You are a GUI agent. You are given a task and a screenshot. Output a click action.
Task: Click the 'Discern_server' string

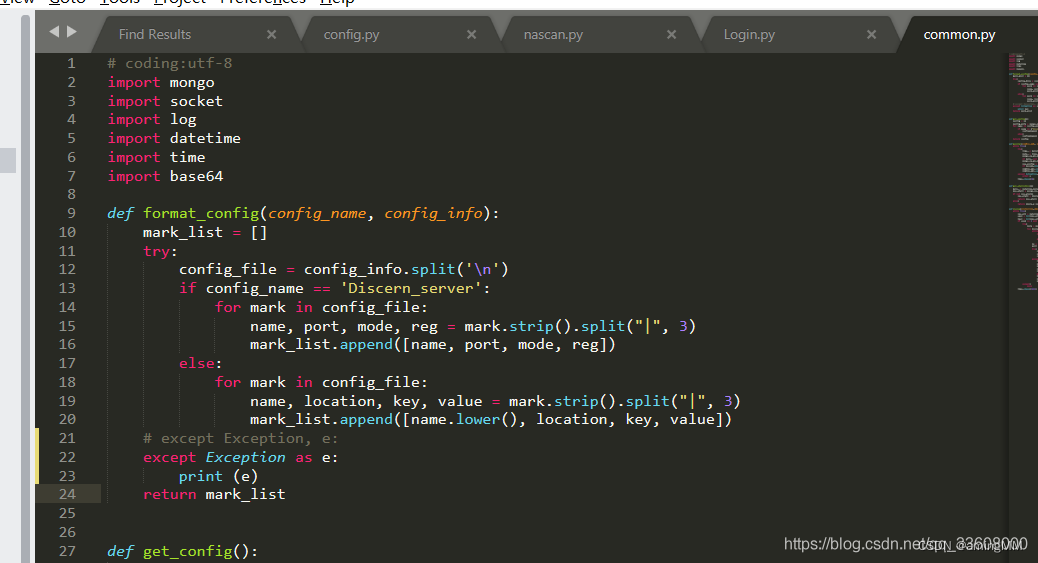tap(411, 288)
